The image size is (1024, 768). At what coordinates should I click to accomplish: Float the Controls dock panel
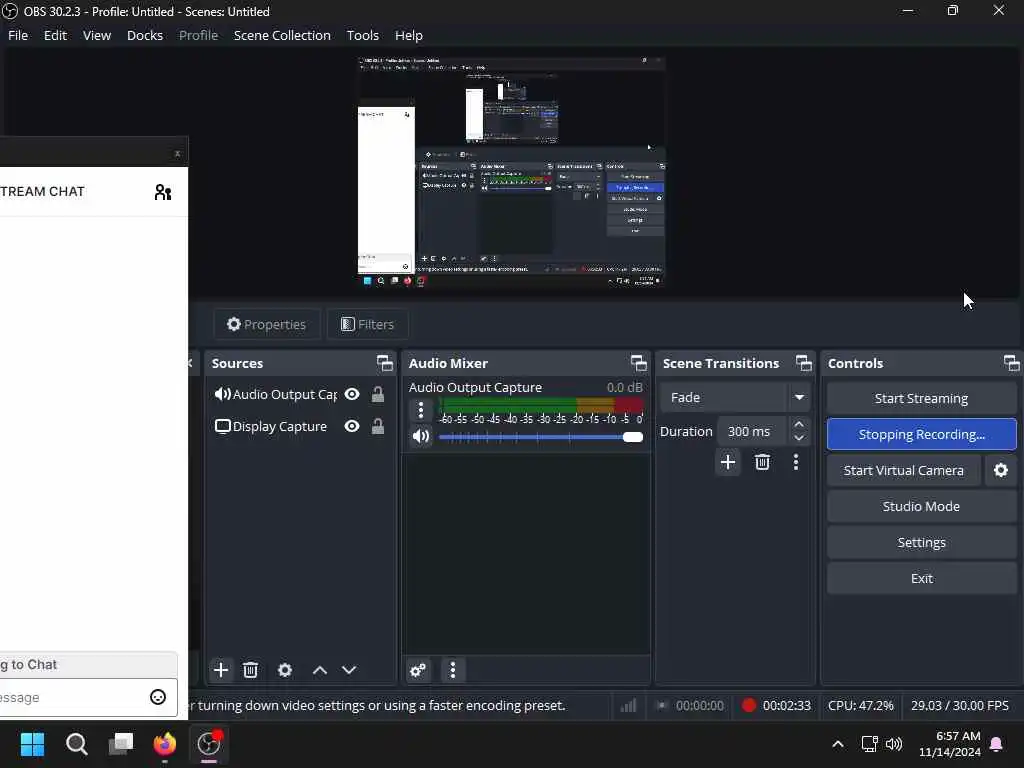pyautogui.click(x=1012, y=363)
